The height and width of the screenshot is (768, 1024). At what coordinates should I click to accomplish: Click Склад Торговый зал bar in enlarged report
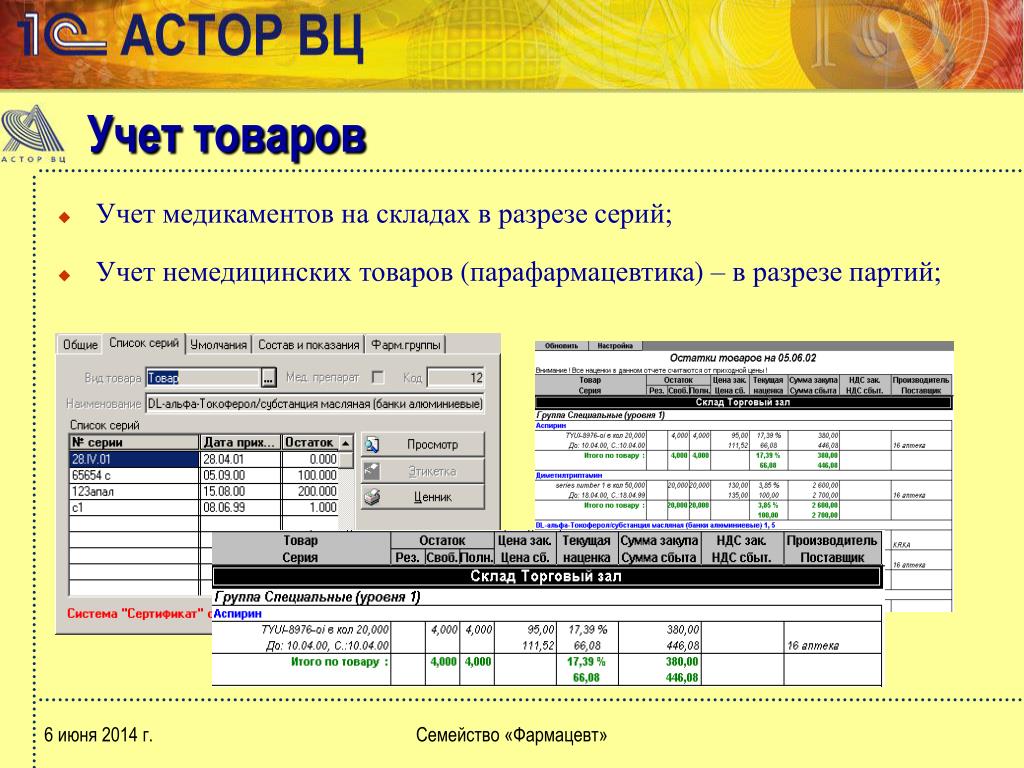tap(547, 577)
